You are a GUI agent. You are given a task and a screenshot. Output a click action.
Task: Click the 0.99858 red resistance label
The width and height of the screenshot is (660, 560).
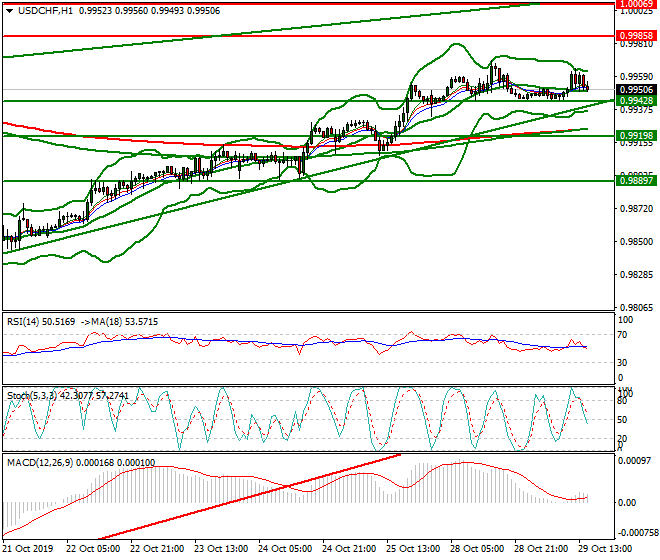[x=637, y=36]
